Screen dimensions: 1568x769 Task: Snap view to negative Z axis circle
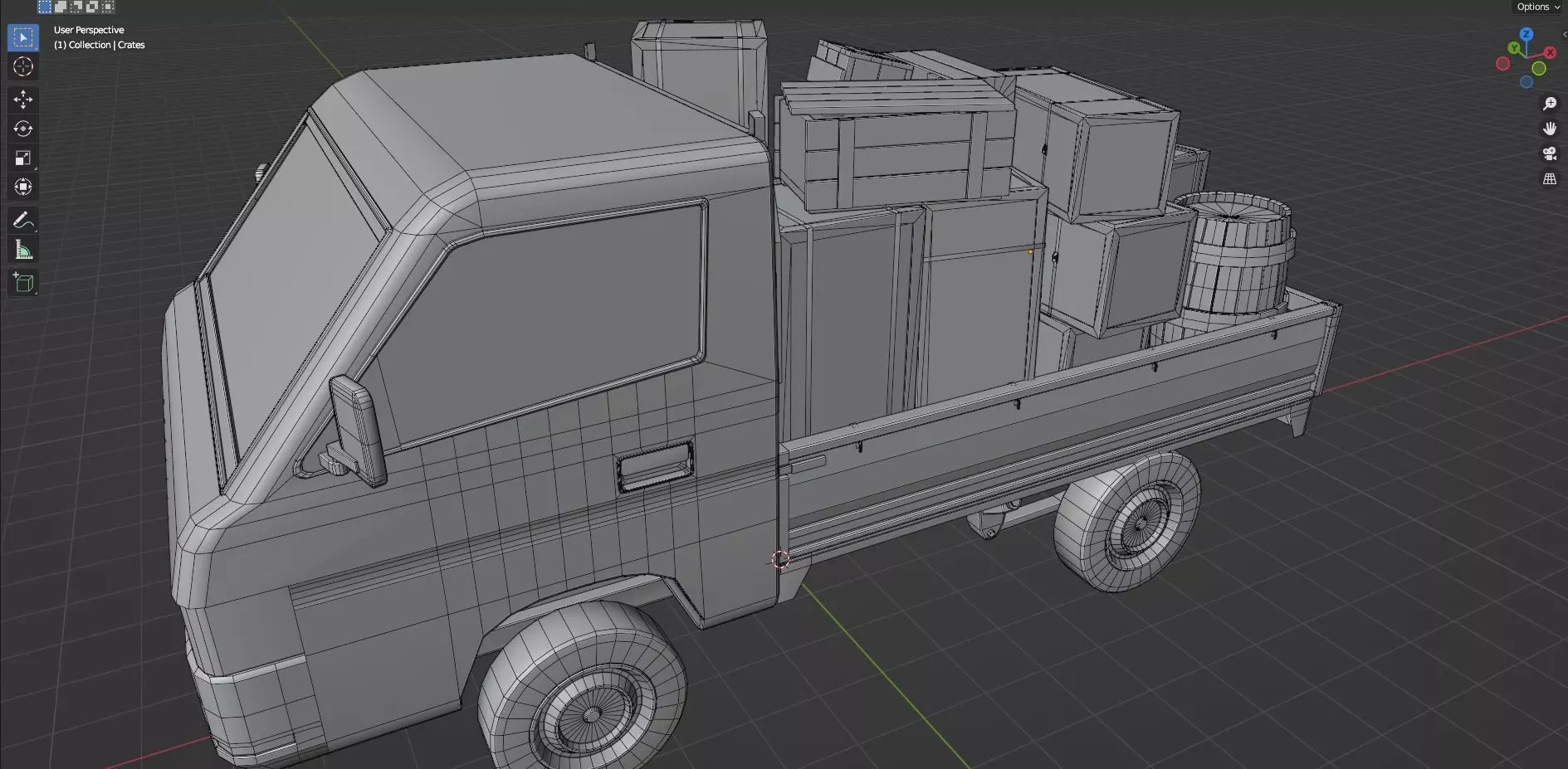1526,82
